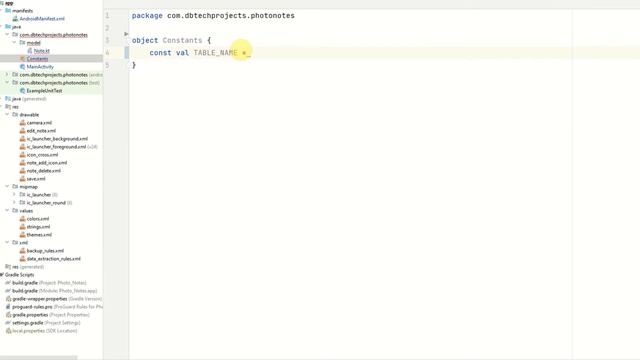Image resolution: width=640 pixels, height=360 pixels.
Task: Expand the ic_launcher mipmap group
Action: click(x=14, y=195)
